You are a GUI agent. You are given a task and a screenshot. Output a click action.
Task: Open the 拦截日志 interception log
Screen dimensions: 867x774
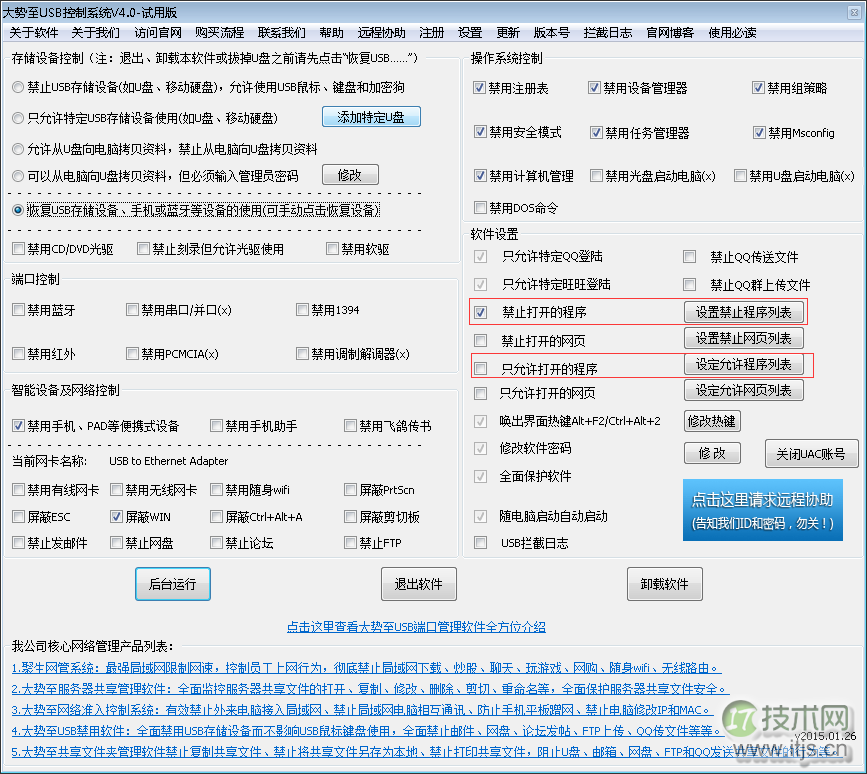pos(607,32)
